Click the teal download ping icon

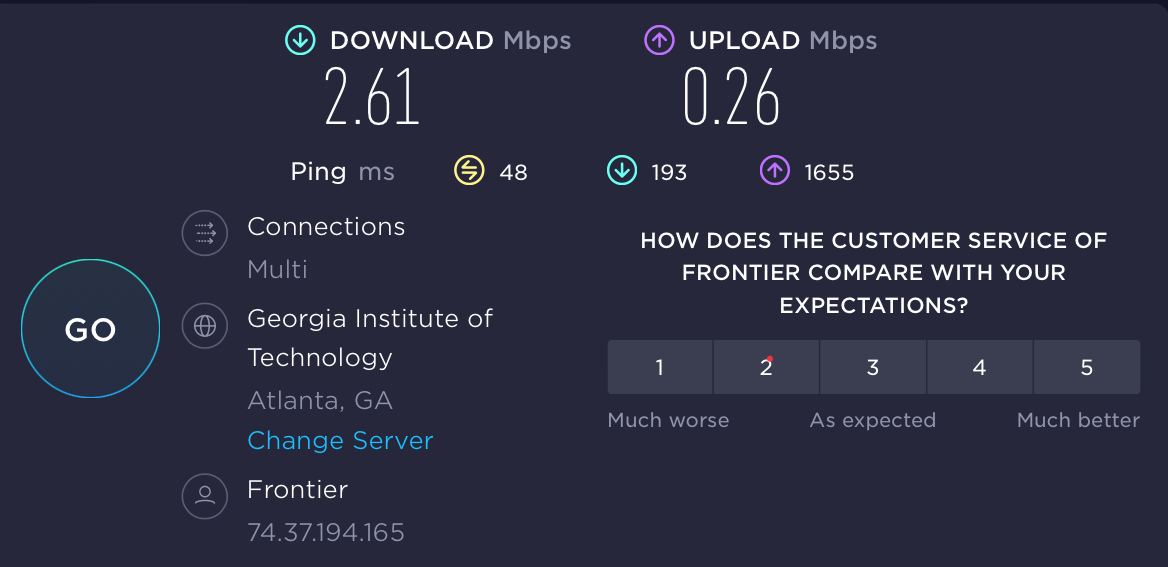coord(621,172)
